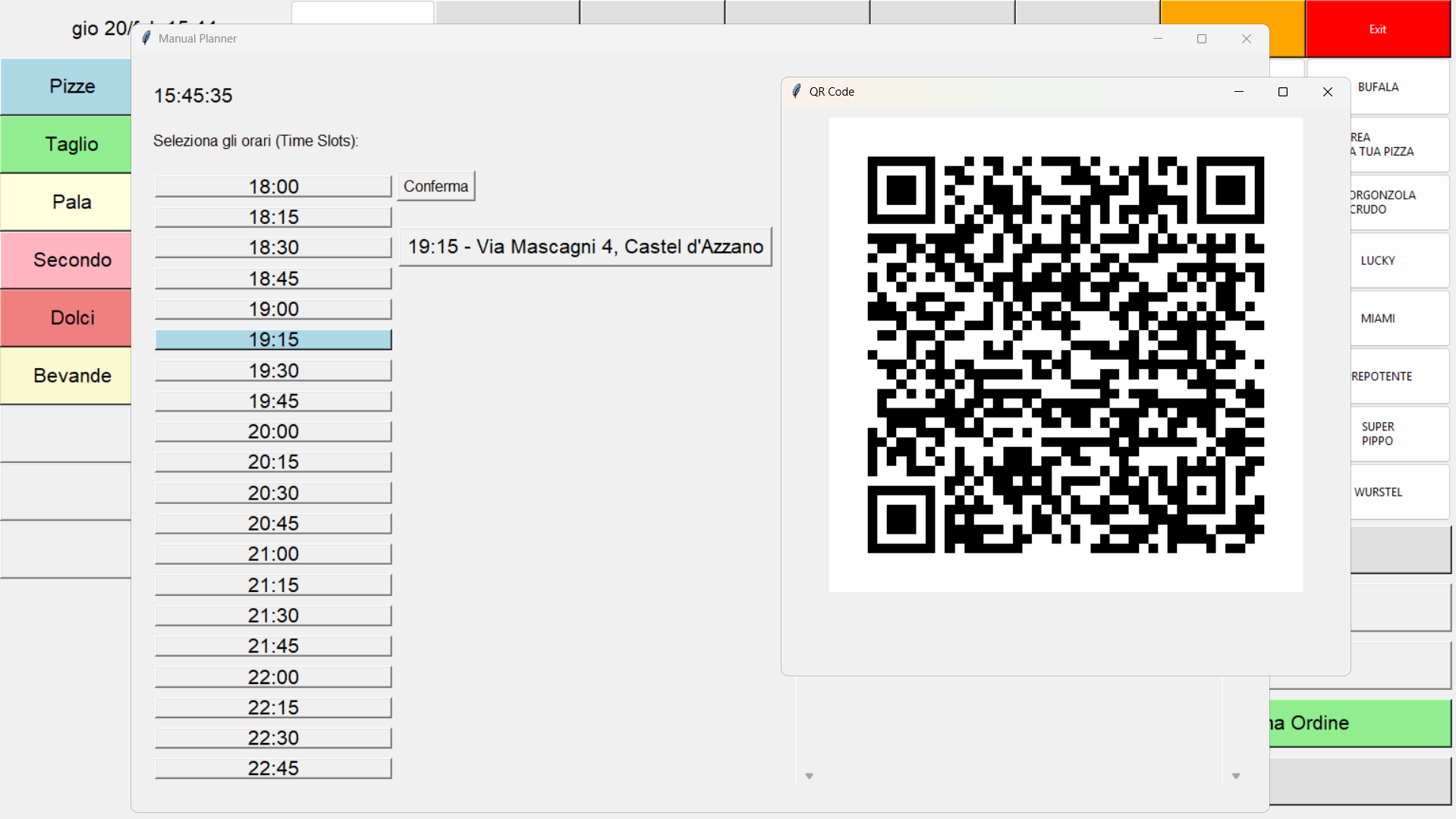Open the CREA LA TUA PIZZA option
The image size is (1456, 819).
pyautogui.click(x=1400, y=144)
